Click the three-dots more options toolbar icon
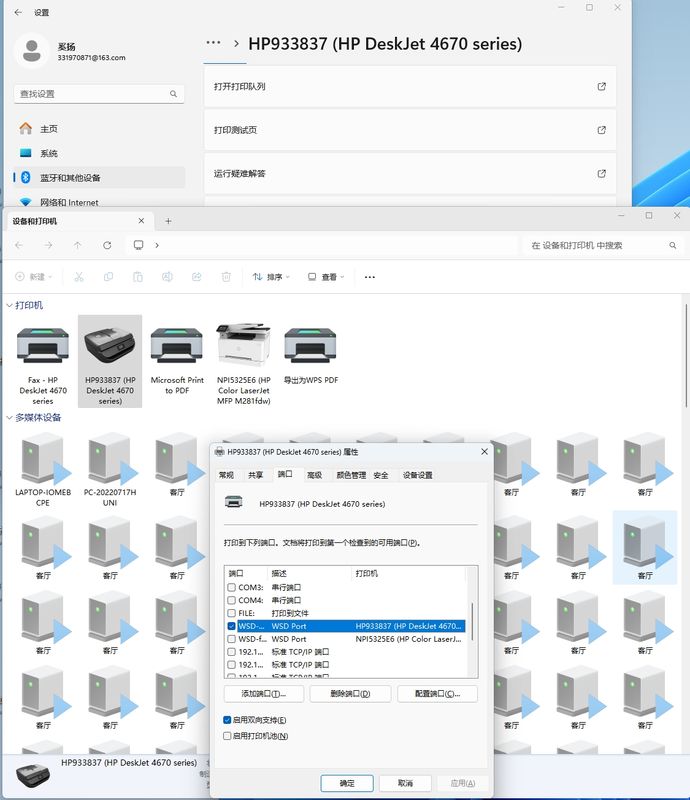 click(369, 277)
